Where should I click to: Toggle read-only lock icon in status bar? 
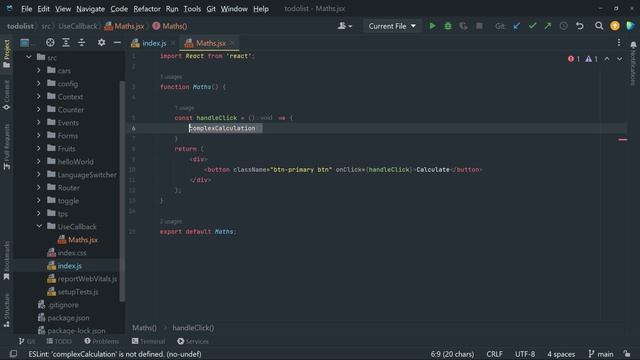click(x=627, y=354)
